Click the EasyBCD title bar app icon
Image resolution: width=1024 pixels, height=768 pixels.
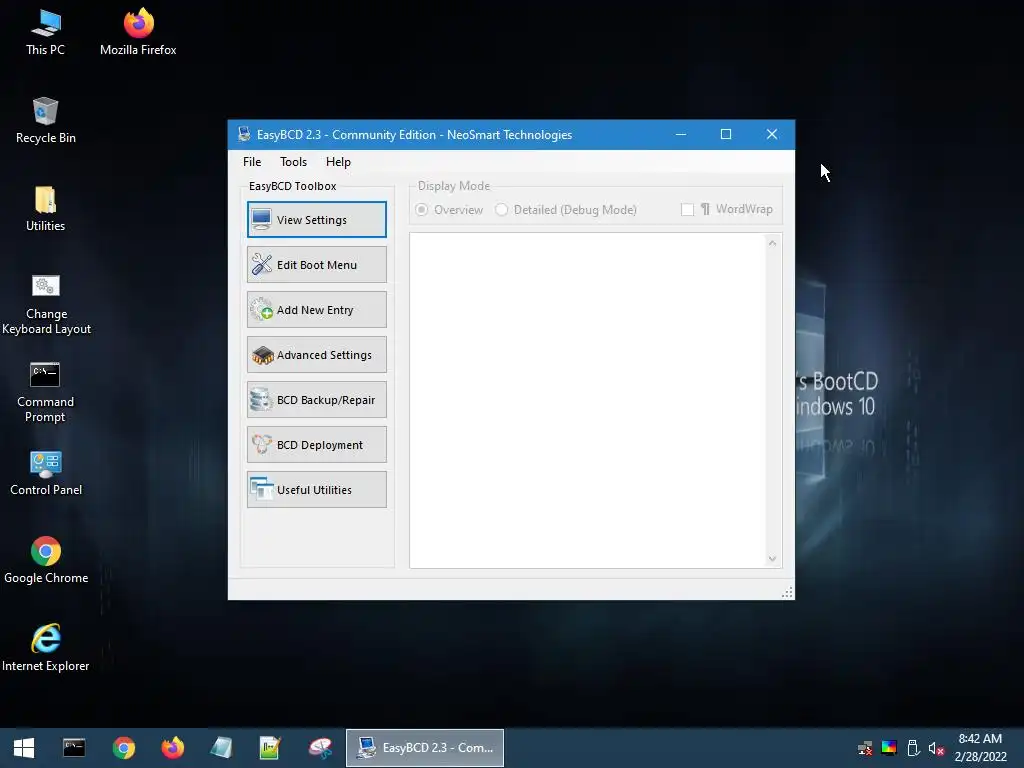(244, 134)
